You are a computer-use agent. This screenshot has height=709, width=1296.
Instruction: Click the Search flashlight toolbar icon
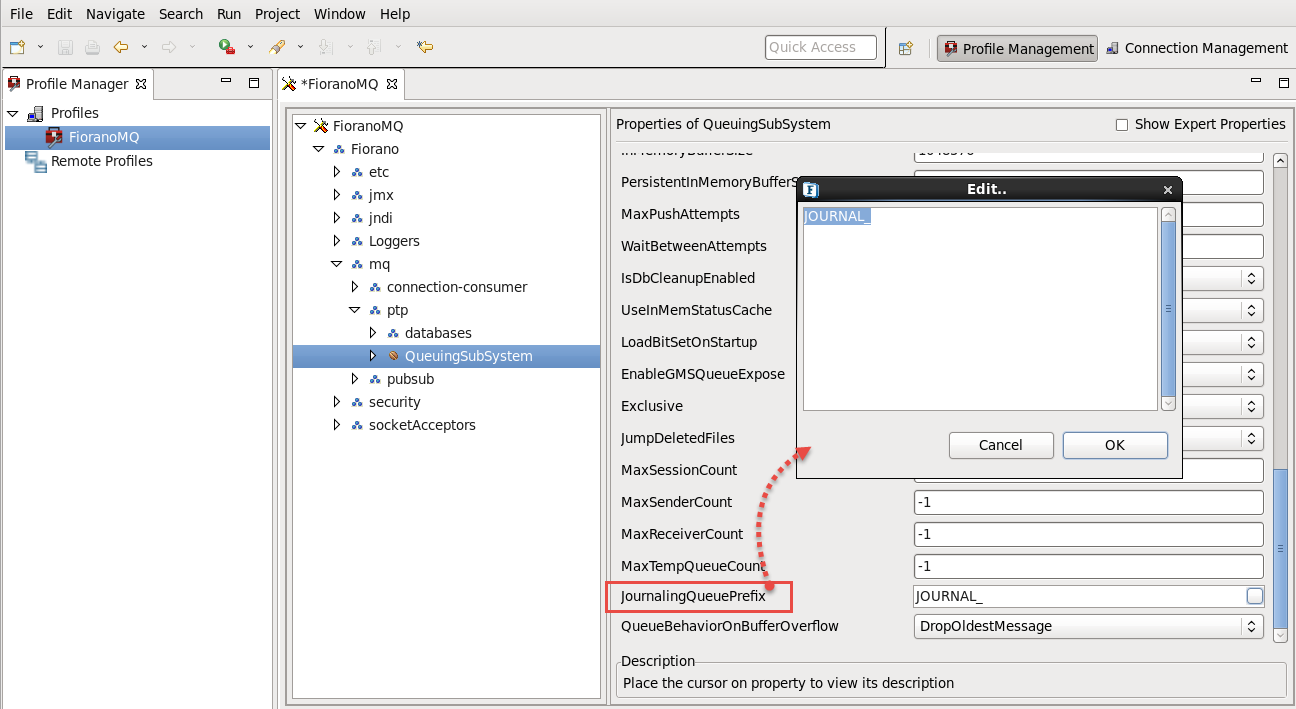[x=277, y=47]
